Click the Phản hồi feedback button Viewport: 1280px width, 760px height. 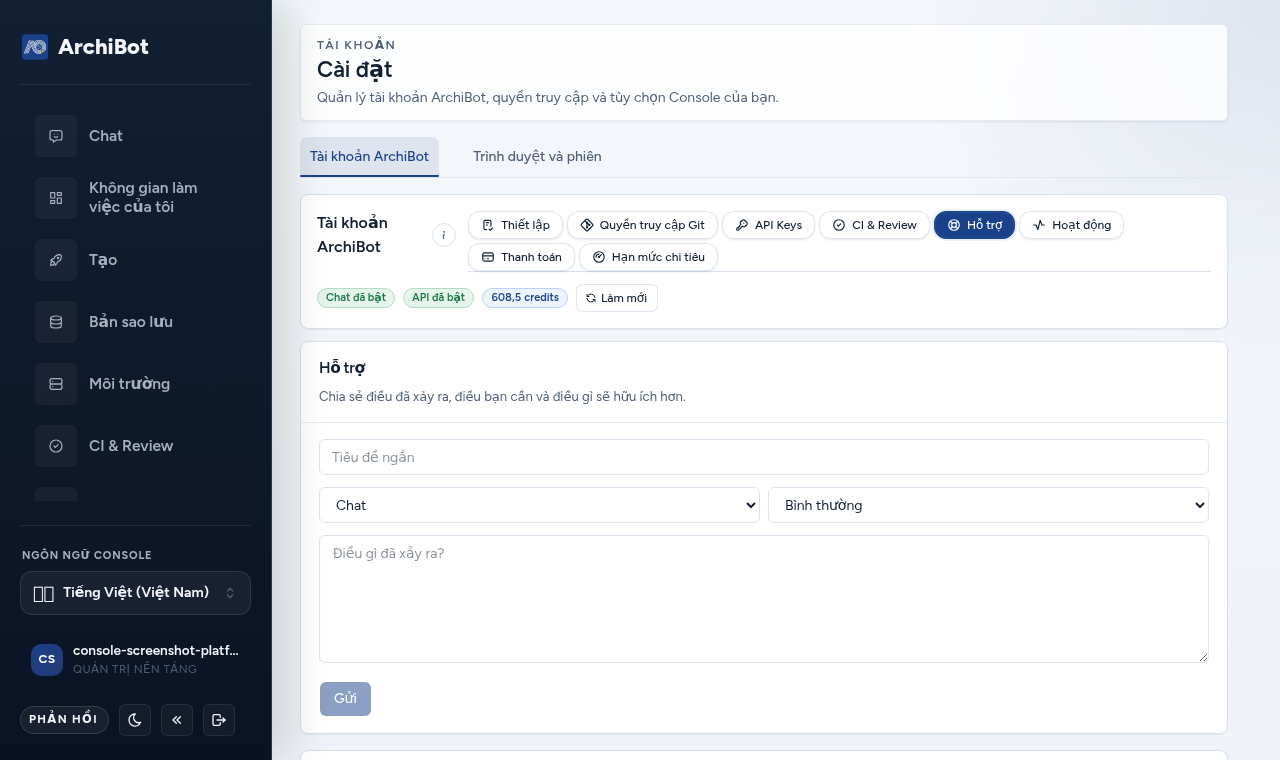(64, 720)
